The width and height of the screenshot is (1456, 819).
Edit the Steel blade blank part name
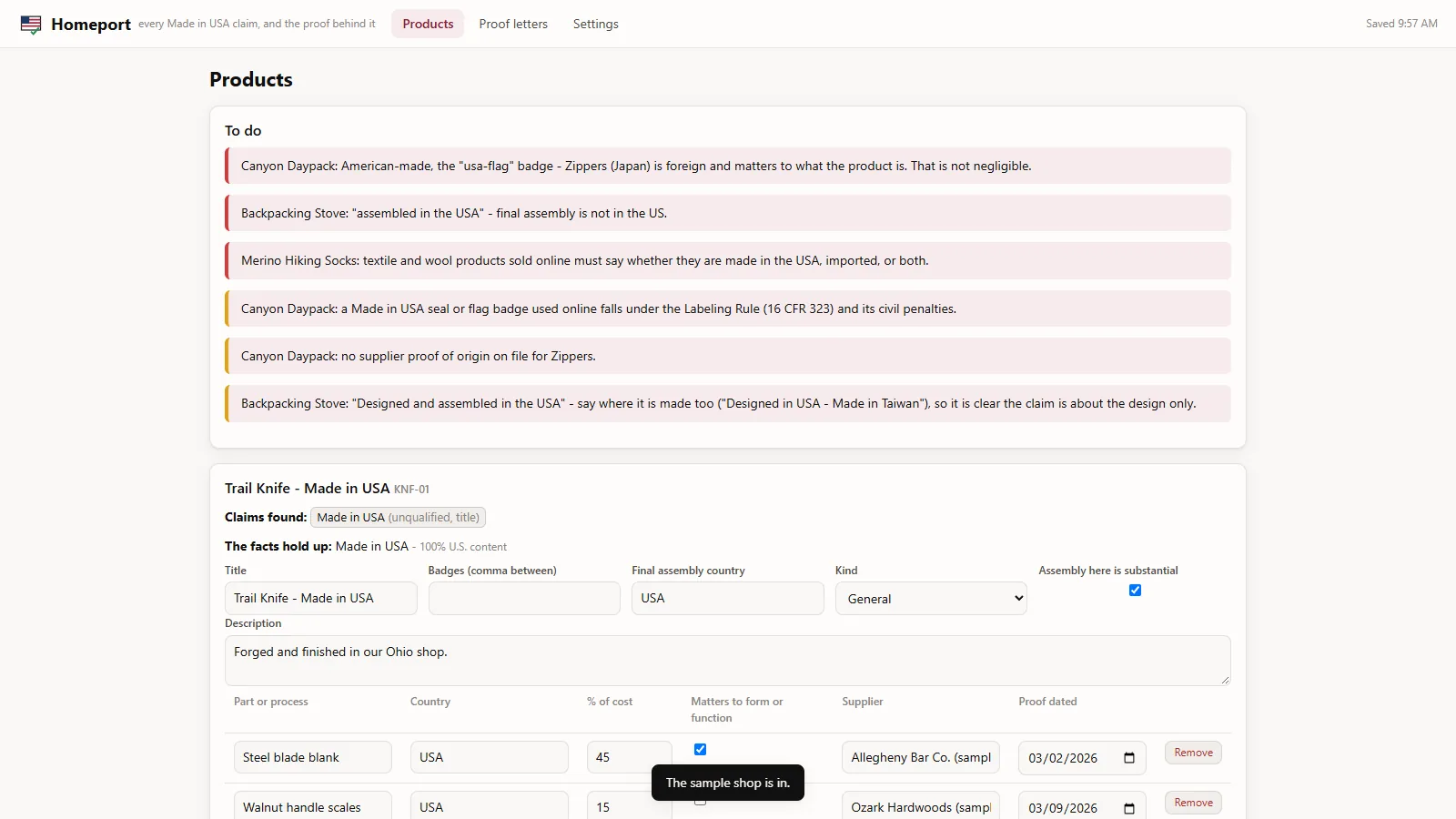313,757
